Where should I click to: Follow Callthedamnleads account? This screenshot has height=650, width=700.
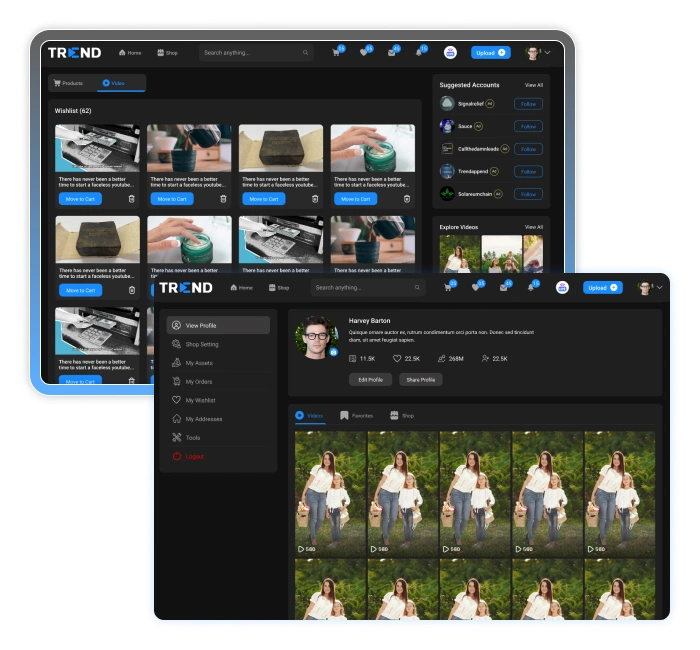point(528,149)
